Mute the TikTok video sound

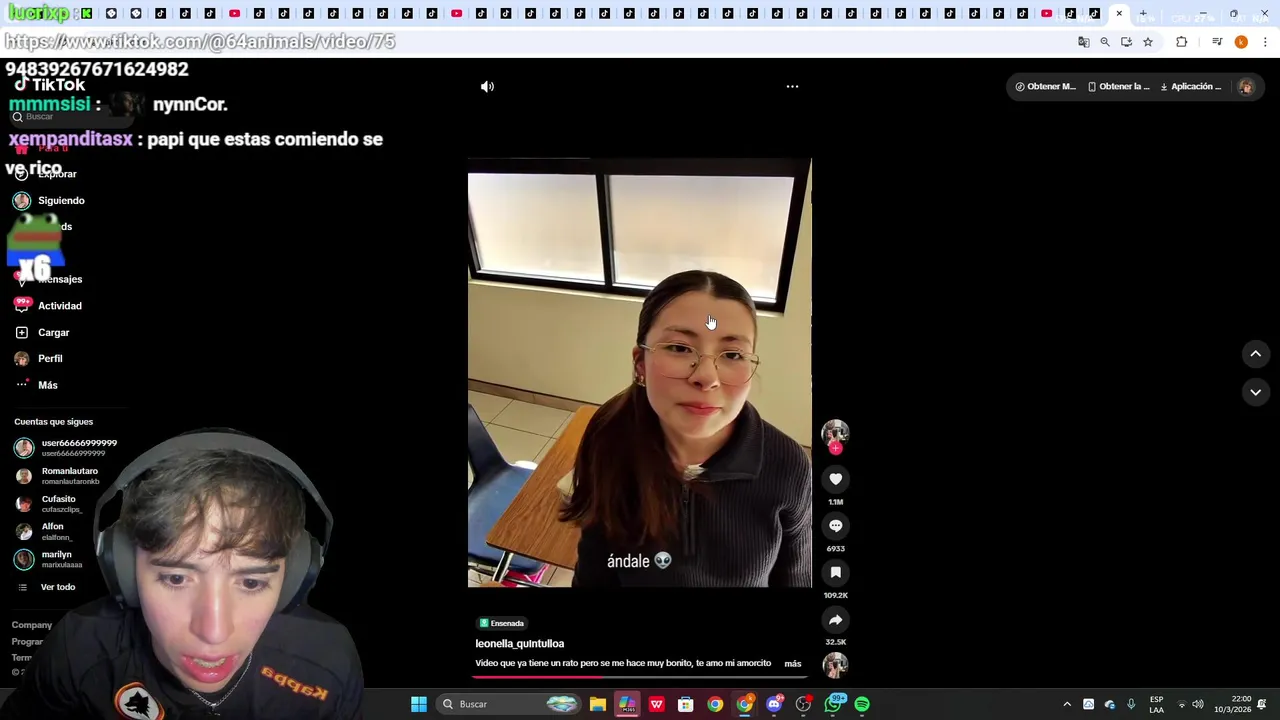click(487, 87)
